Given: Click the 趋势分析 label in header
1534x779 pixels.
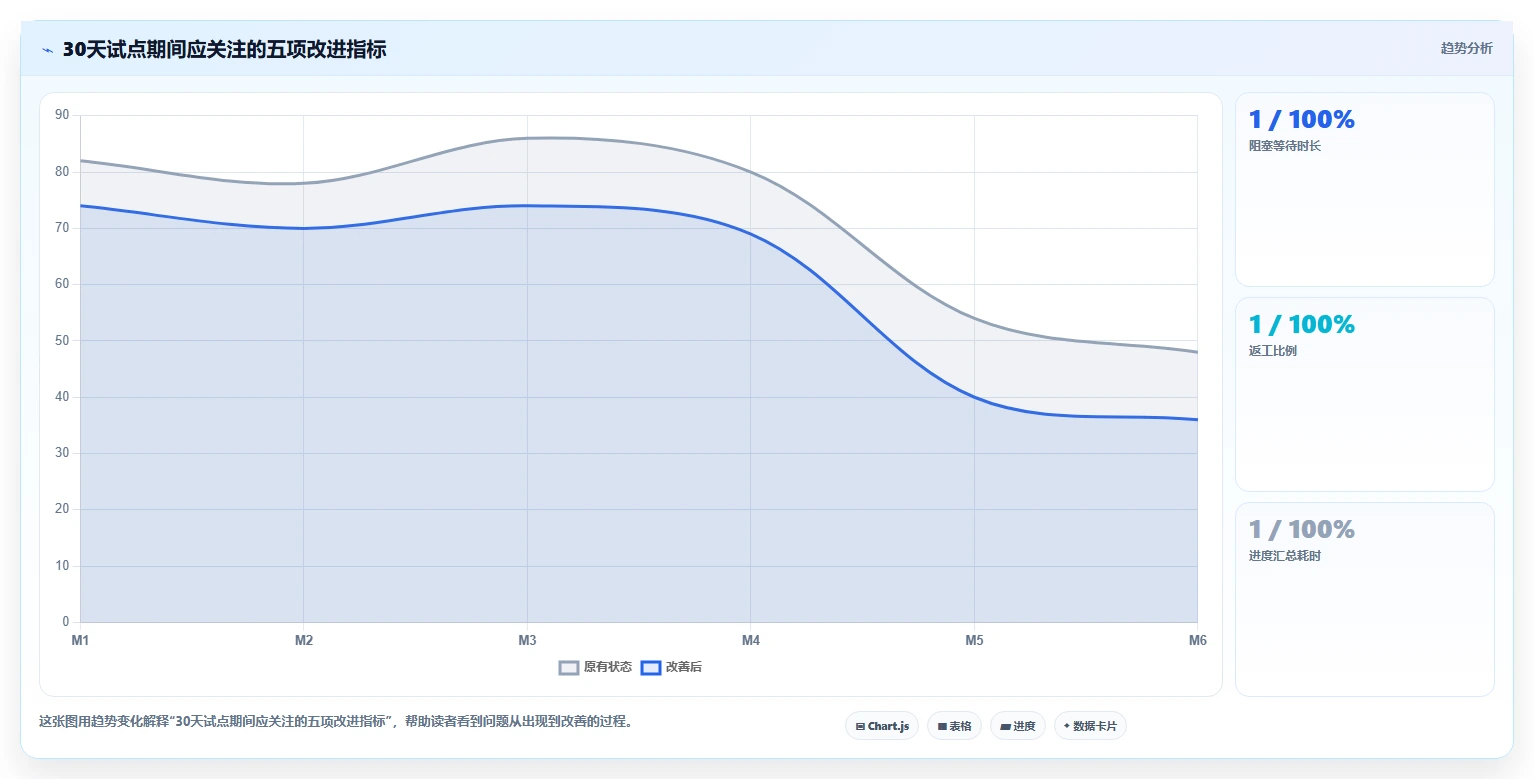Looking at the screenshot, I should coord(1466,48).
